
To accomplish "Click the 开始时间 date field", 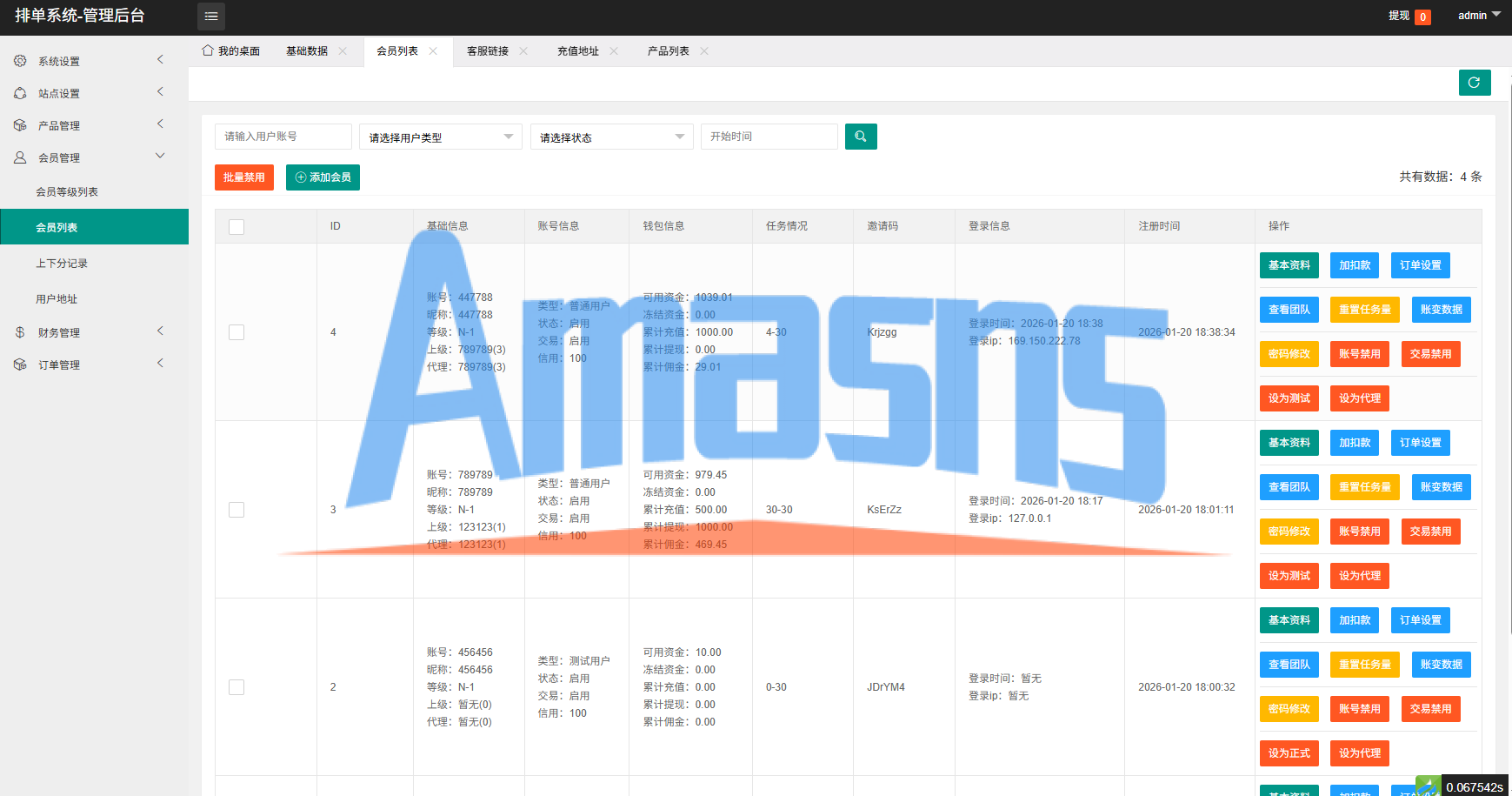I will pos(769,137).
